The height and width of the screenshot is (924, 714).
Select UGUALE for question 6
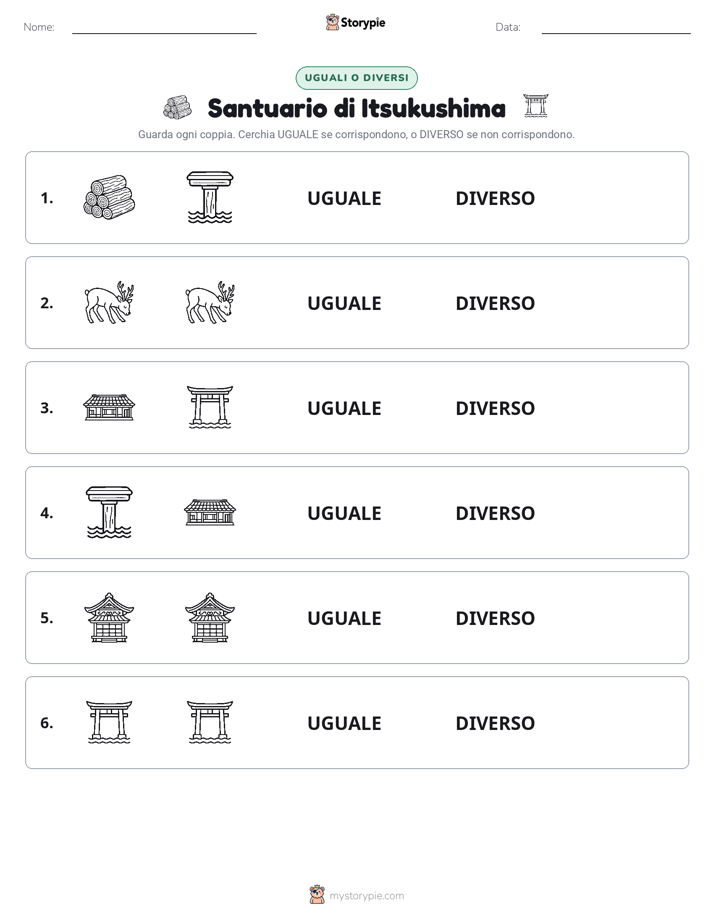[344, 723]
